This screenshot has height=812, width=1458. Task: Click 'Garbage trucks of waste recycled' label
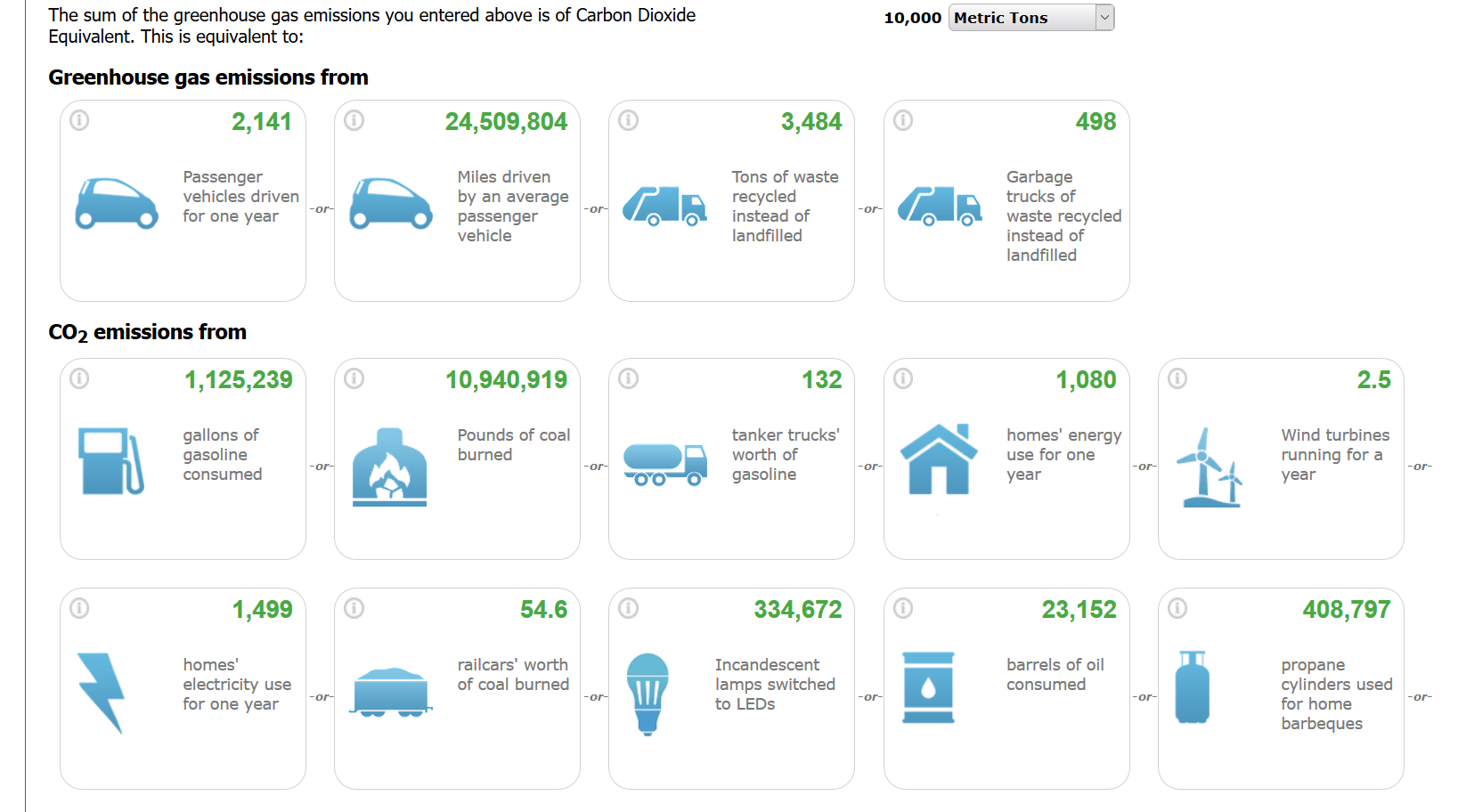(x=1063, y=216)
